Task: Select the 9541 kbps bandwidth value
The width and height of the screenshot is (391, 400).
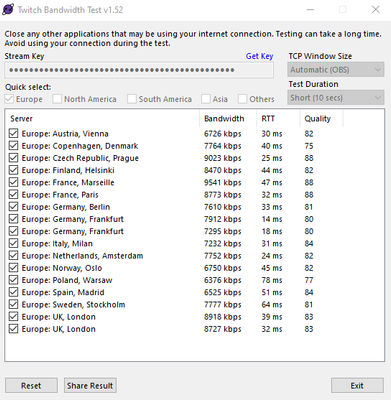Action: tap(223, 182)
